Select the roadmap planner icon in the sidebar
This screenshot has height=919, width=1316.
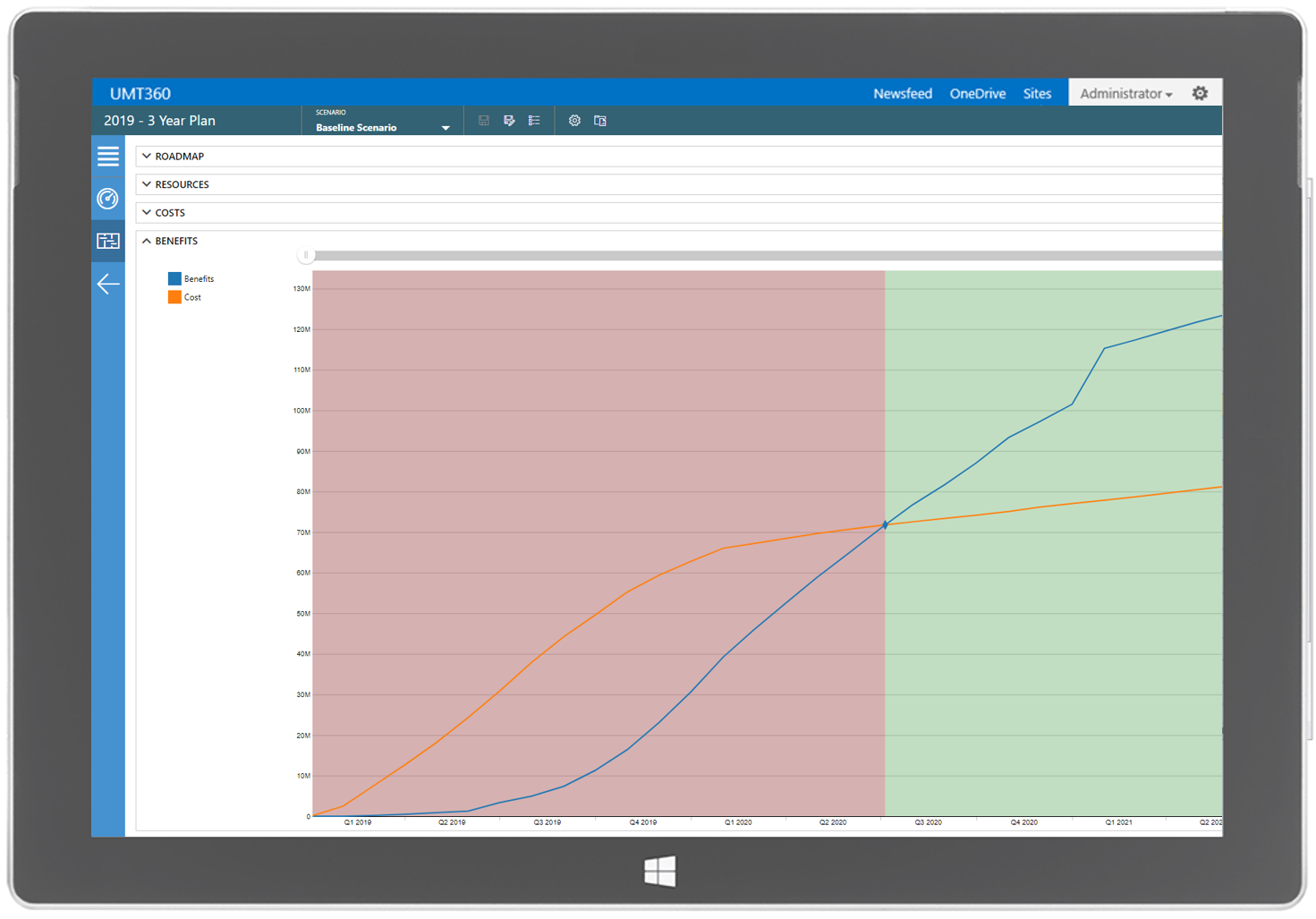point(108,241)
